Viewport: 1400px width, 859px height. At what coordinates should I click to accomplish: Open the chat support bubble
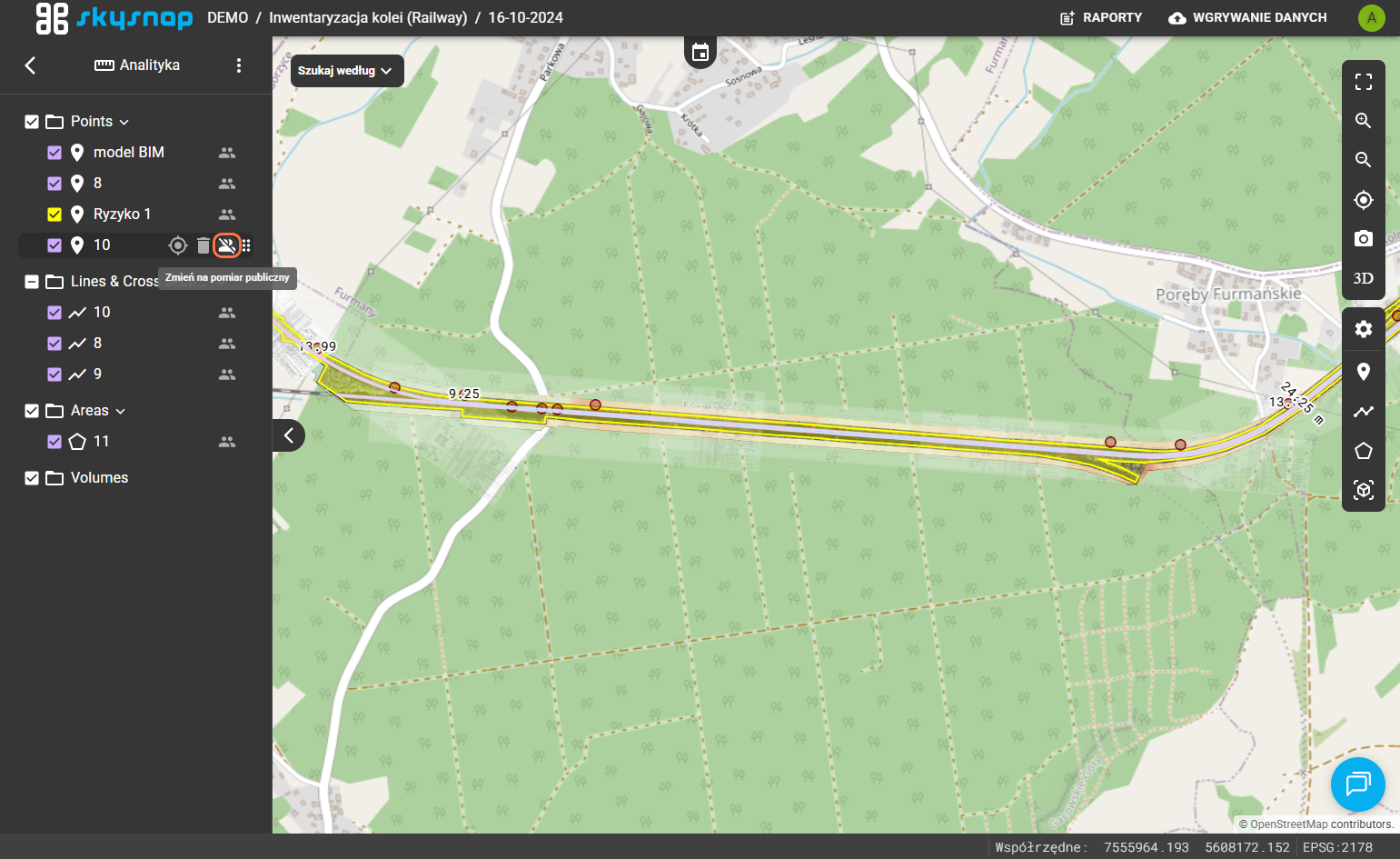pyautogui.click(x=1357, y=784)
